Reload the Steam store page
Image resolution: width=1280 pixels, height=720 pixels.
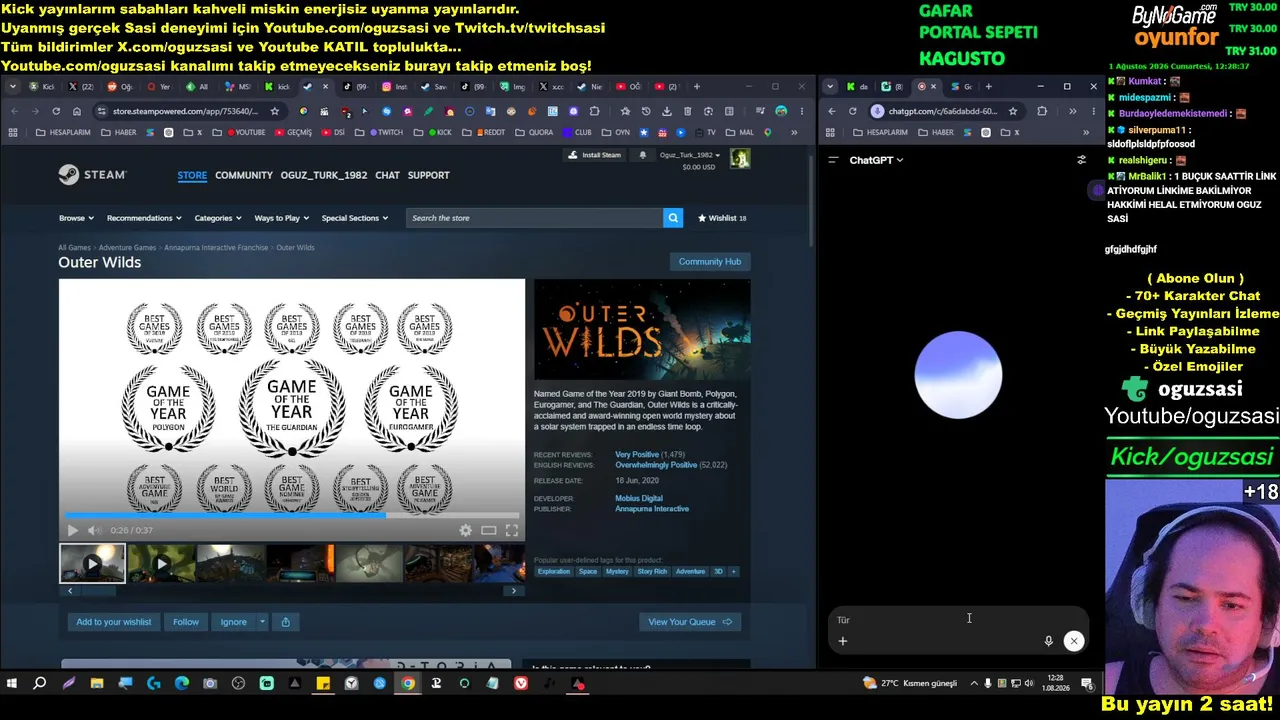click(x=56, y=111)
